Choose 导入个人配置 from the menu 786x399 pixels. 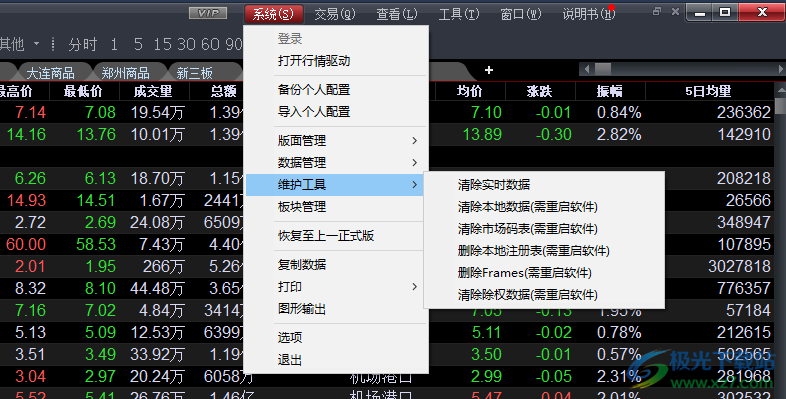click(335, 112)
